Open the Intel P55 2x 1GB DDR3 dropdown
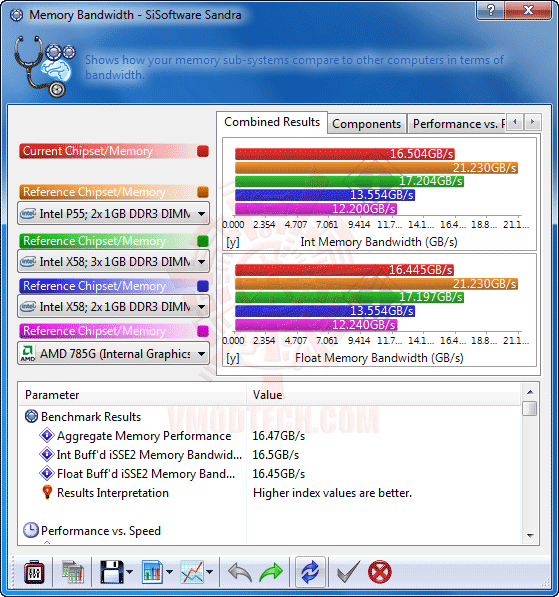559x597 pixels. click(113, 214)
